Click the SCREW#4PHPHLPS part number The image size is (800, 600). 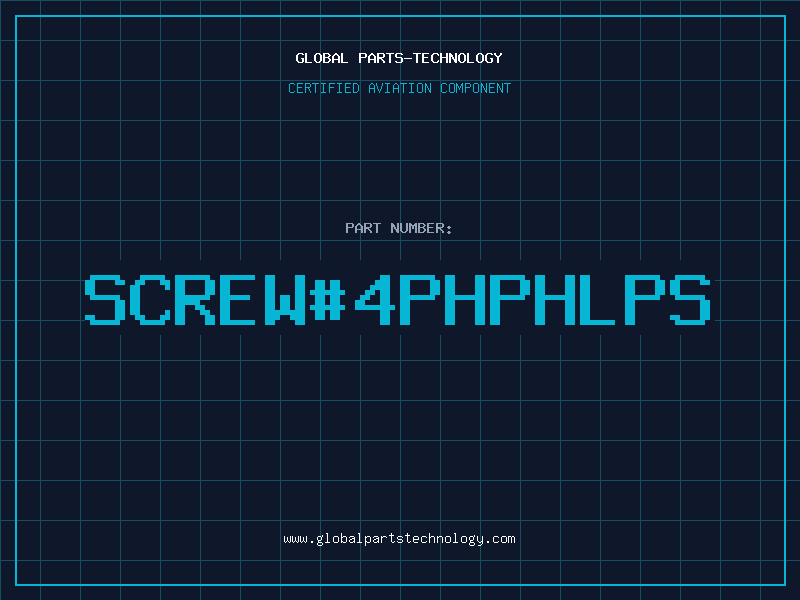(x=397, y=299)
